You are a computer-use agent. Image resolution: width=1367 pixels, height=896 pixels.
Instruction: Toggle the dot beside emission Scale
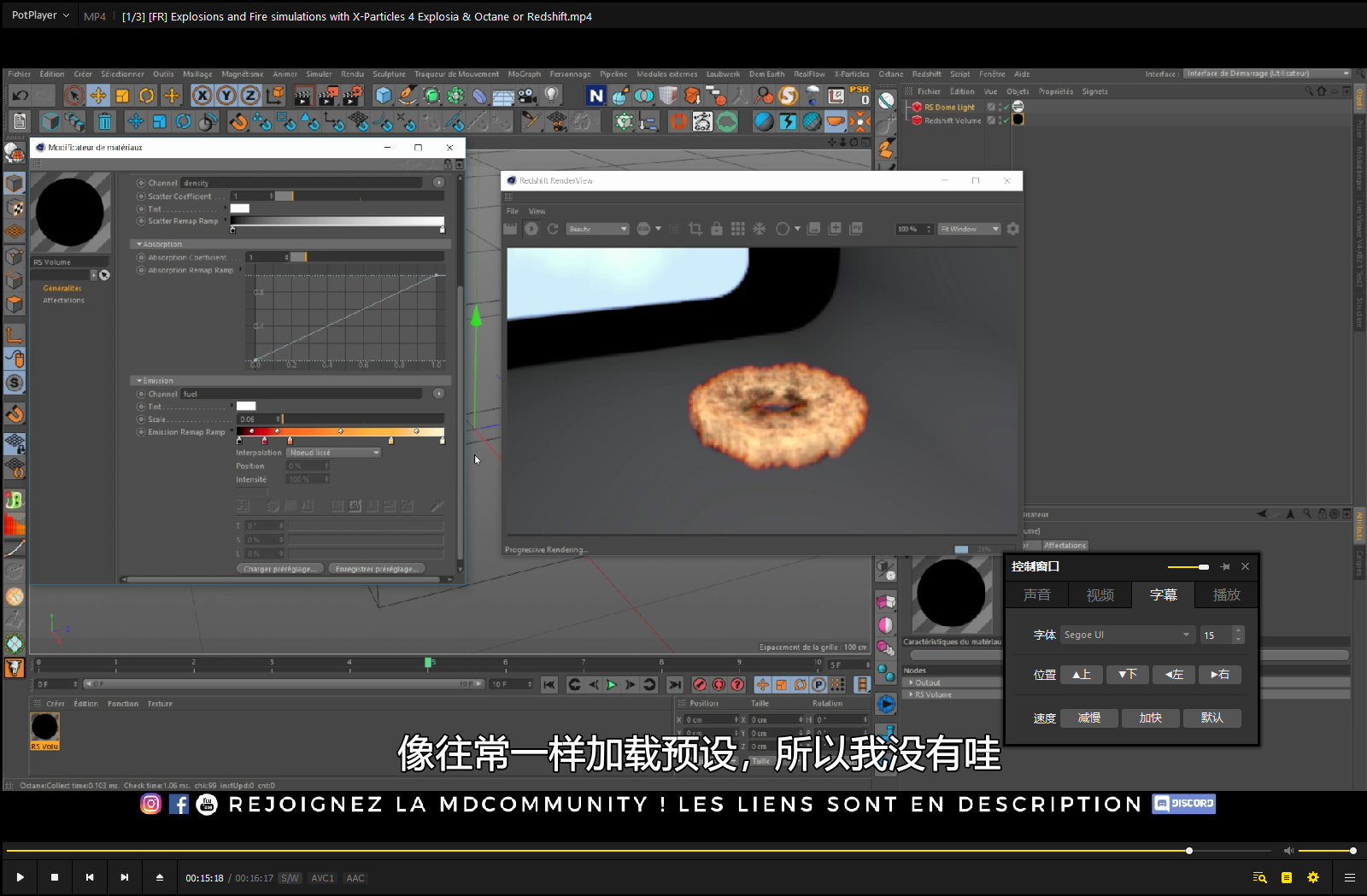coord(141,419)
